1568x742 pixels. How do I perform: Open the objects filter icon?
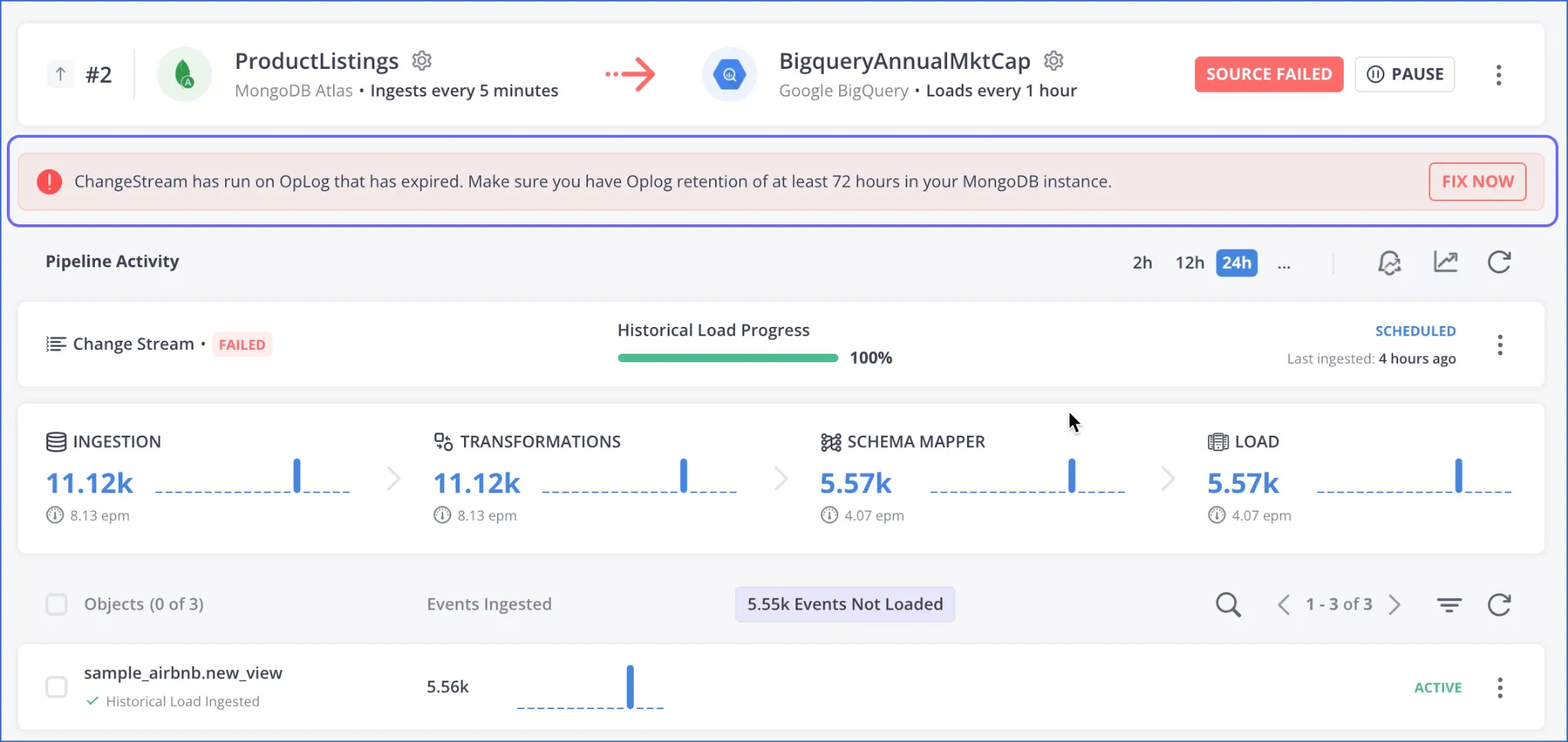click(1449, 605)
